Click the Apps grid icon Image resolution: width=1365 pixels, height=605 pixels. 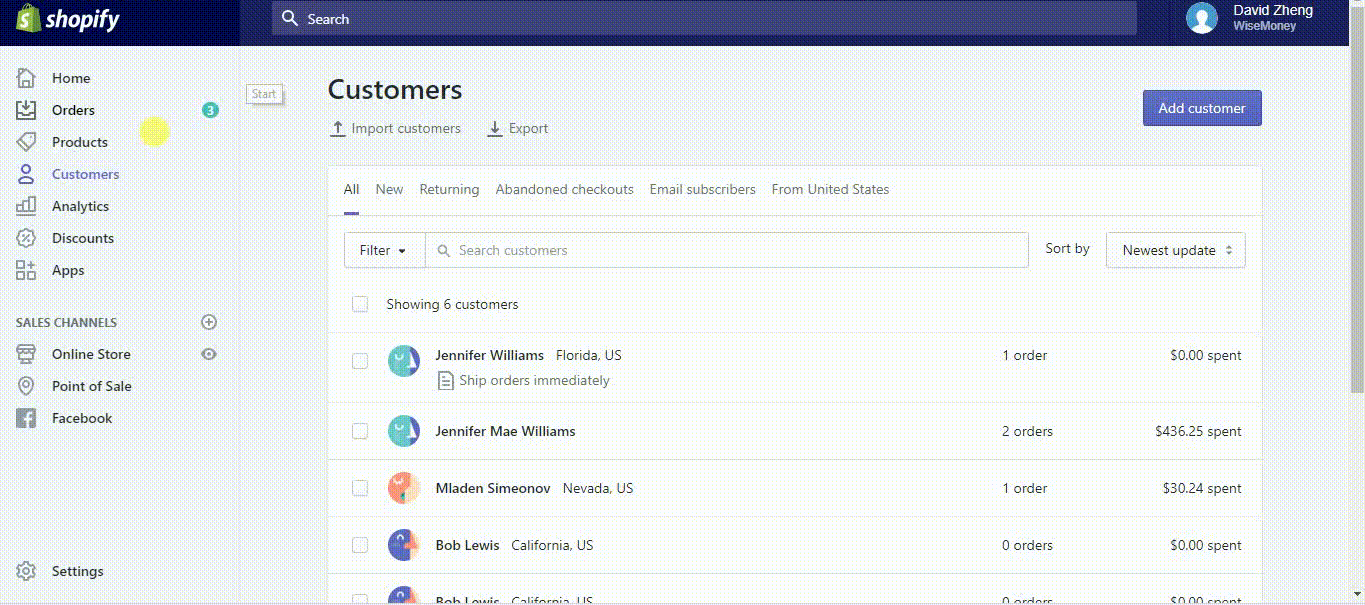pos(26,270)
